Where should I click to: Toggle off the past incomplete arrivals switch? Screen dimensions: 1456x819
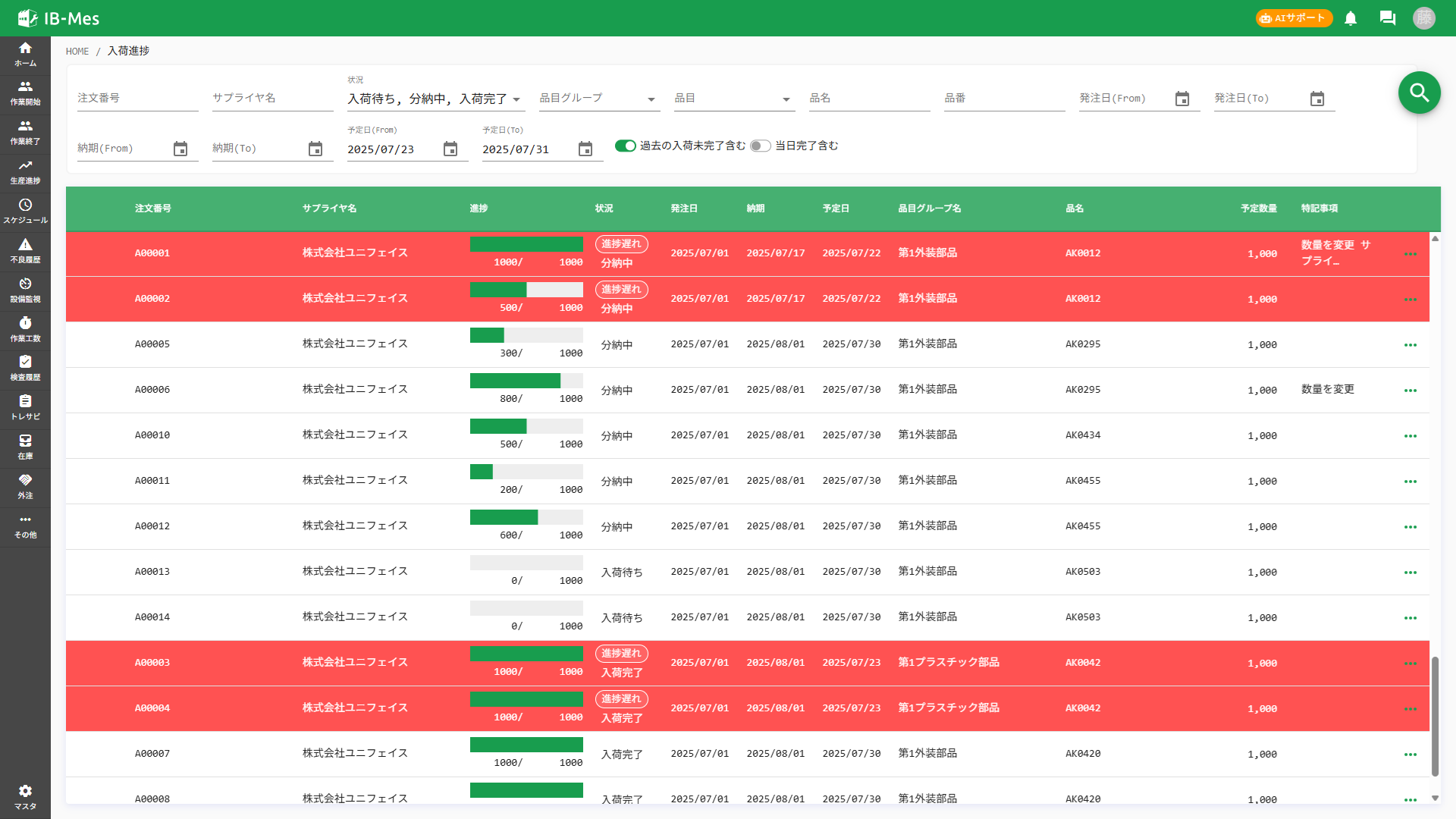click(x=625, y=146)
